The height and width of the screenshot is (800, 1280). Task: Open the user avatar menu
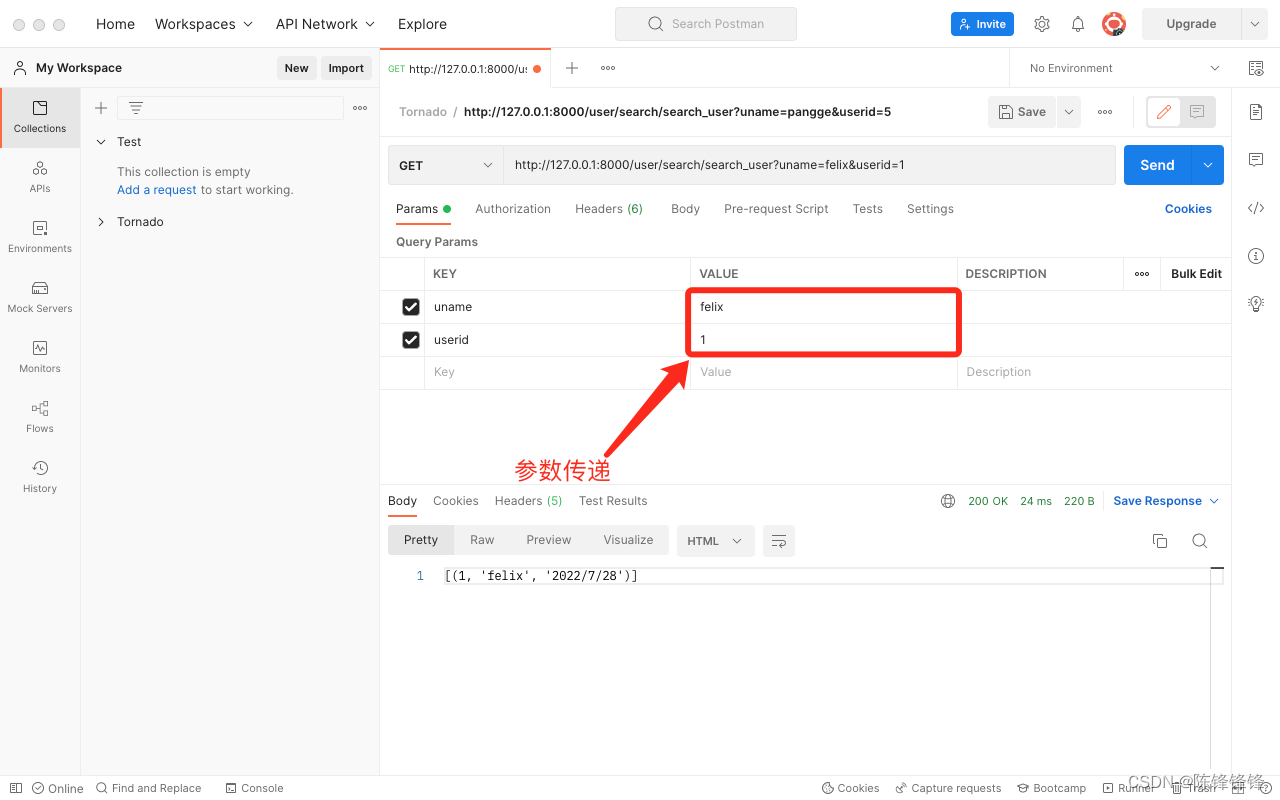[1114, 24]
